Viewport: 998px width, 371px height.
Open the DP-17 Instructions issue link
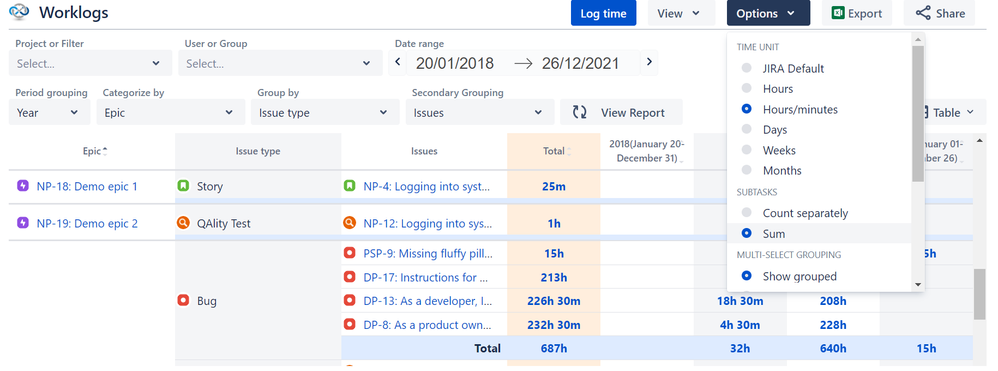click(x=426, y=277)
